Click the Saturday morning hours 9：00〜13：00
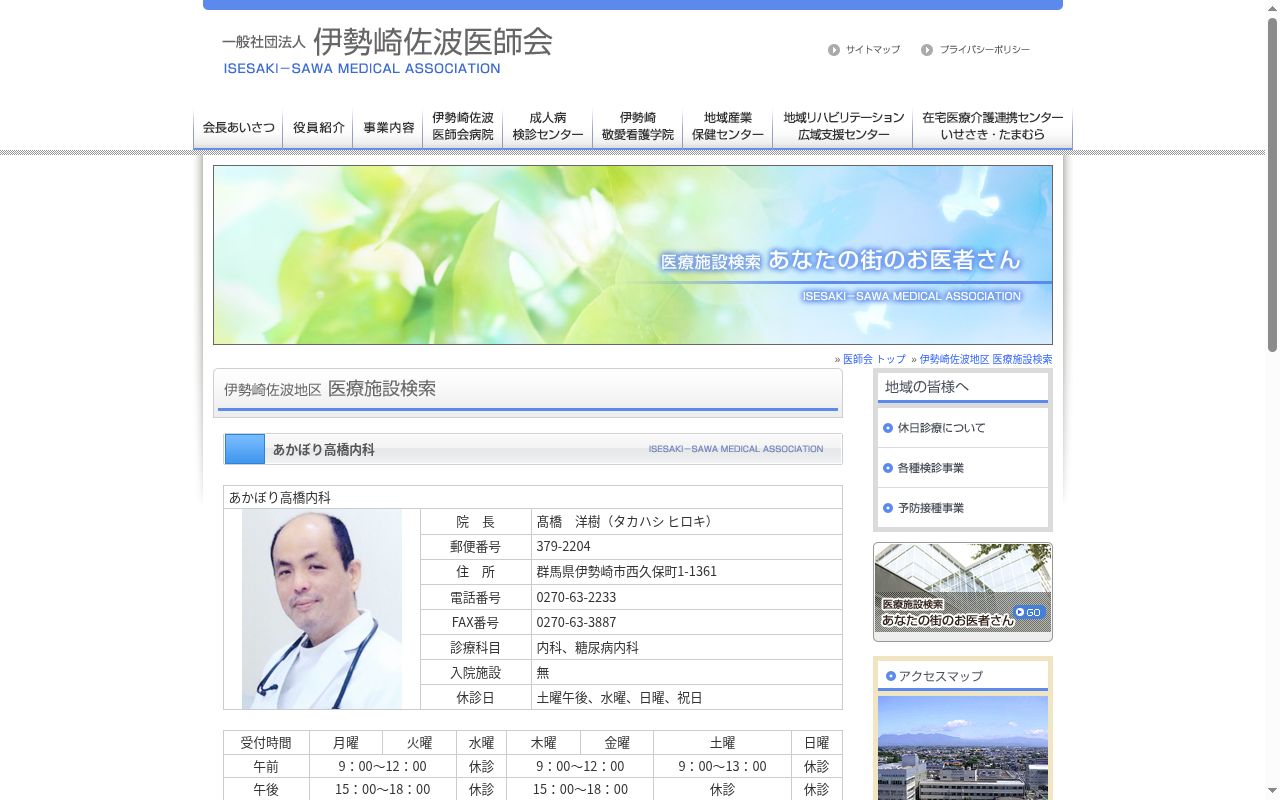This screenshot has height=800, width=1280. pos(722,767)
